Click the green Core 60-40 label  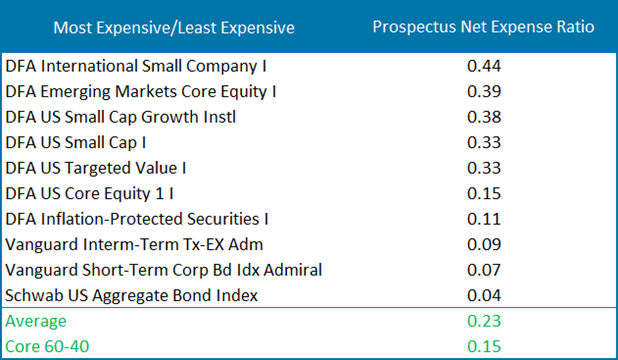pyautogui.click(x=47, y=347)
